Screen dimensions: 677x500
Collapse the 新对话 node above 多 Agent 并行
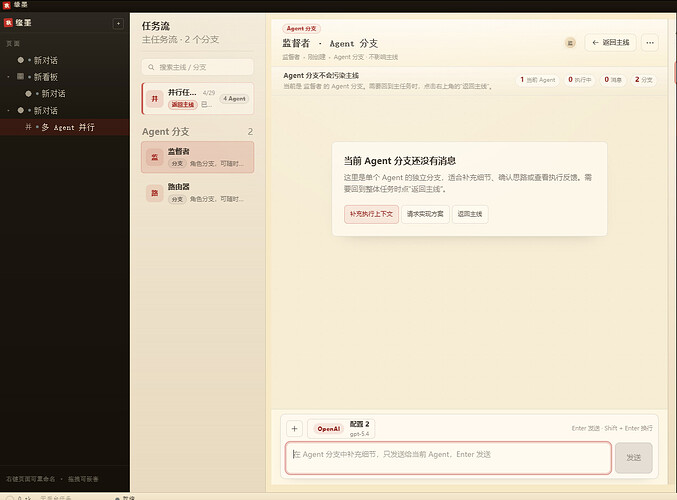pos(8,111)
